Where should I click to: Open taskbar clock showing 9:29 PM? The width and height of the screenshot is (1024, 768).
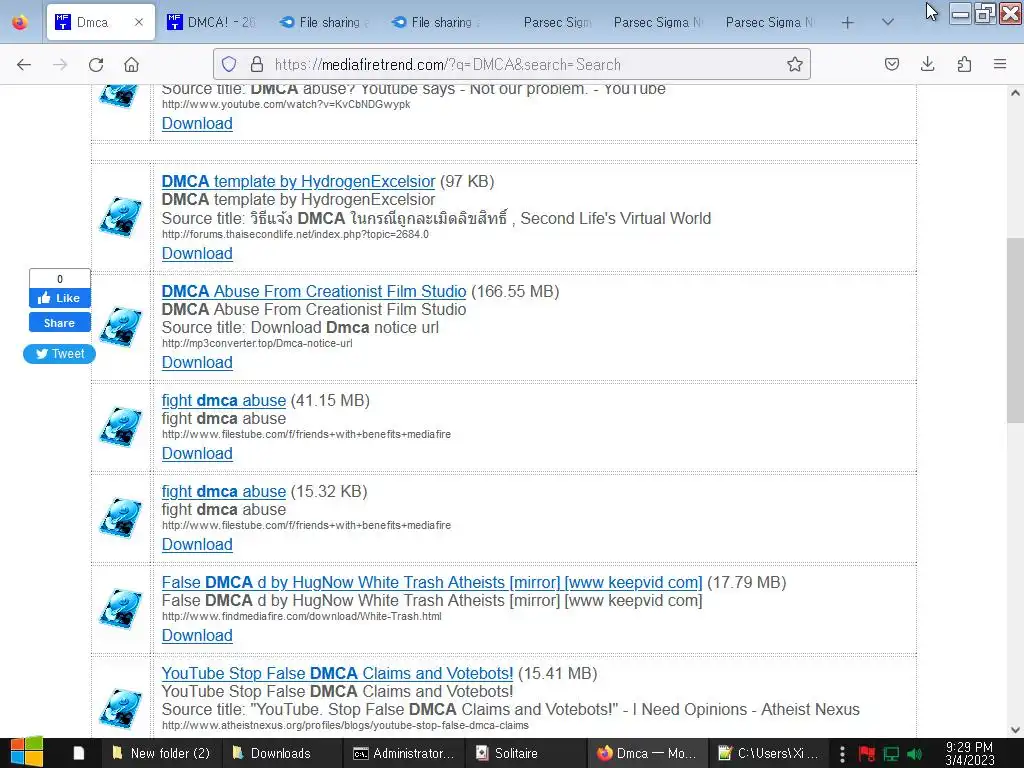pos(970,753)
